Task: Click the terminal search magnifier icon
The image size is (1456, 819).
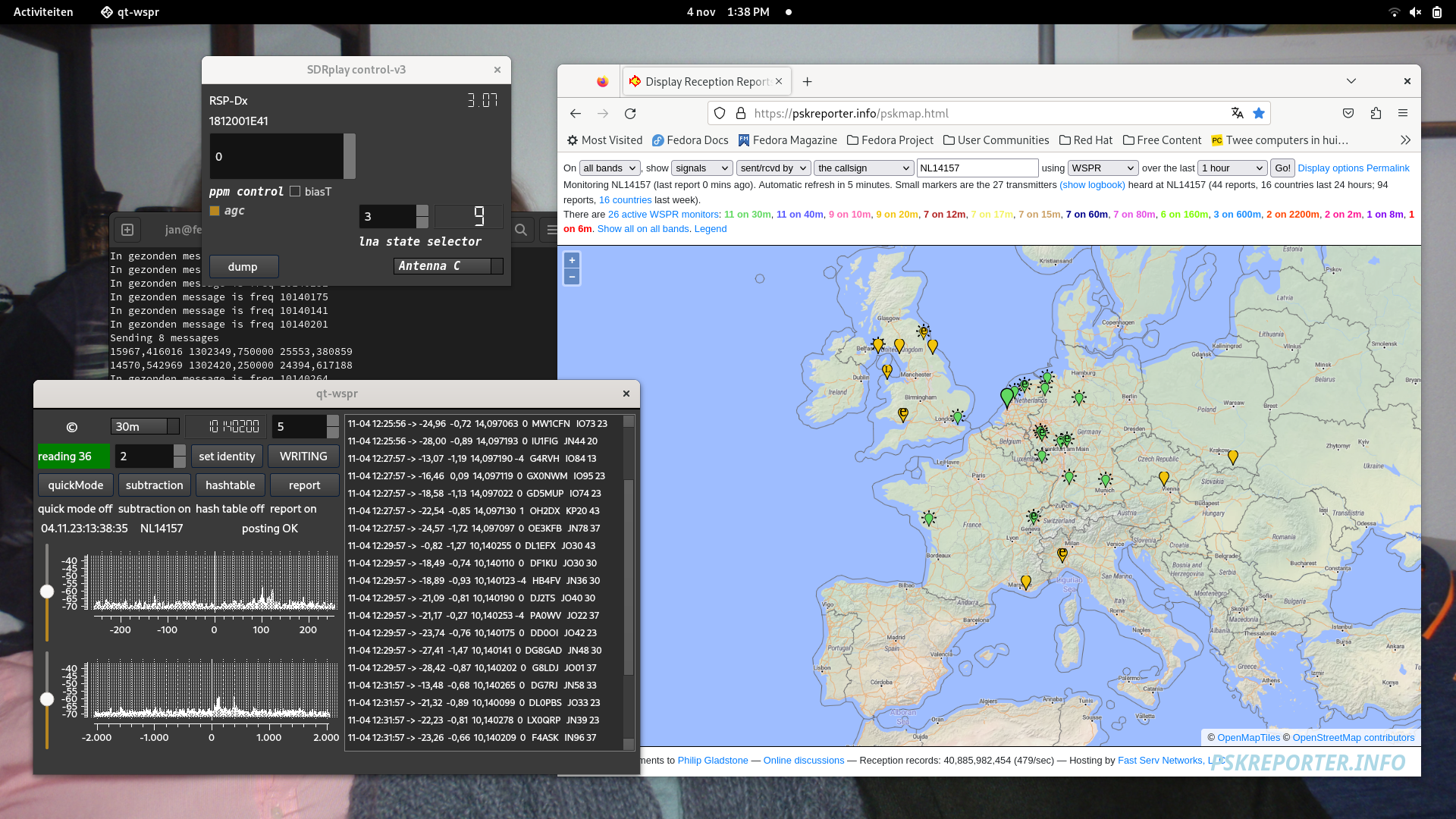Action: click(521, 230)
